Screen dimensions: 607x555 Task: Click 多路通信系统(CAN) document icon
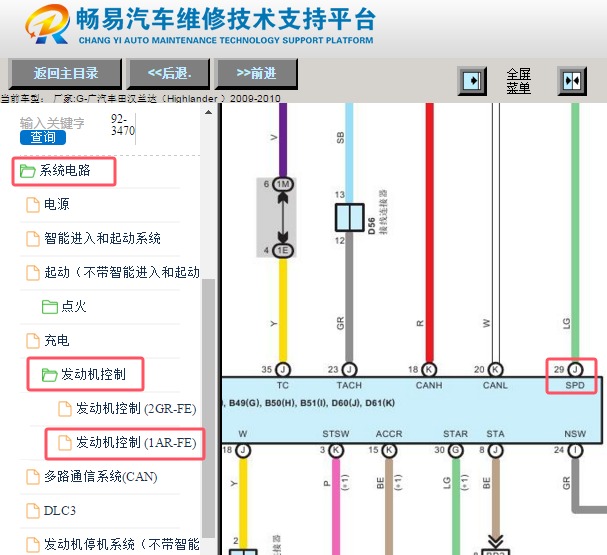[x=33, y=477]
